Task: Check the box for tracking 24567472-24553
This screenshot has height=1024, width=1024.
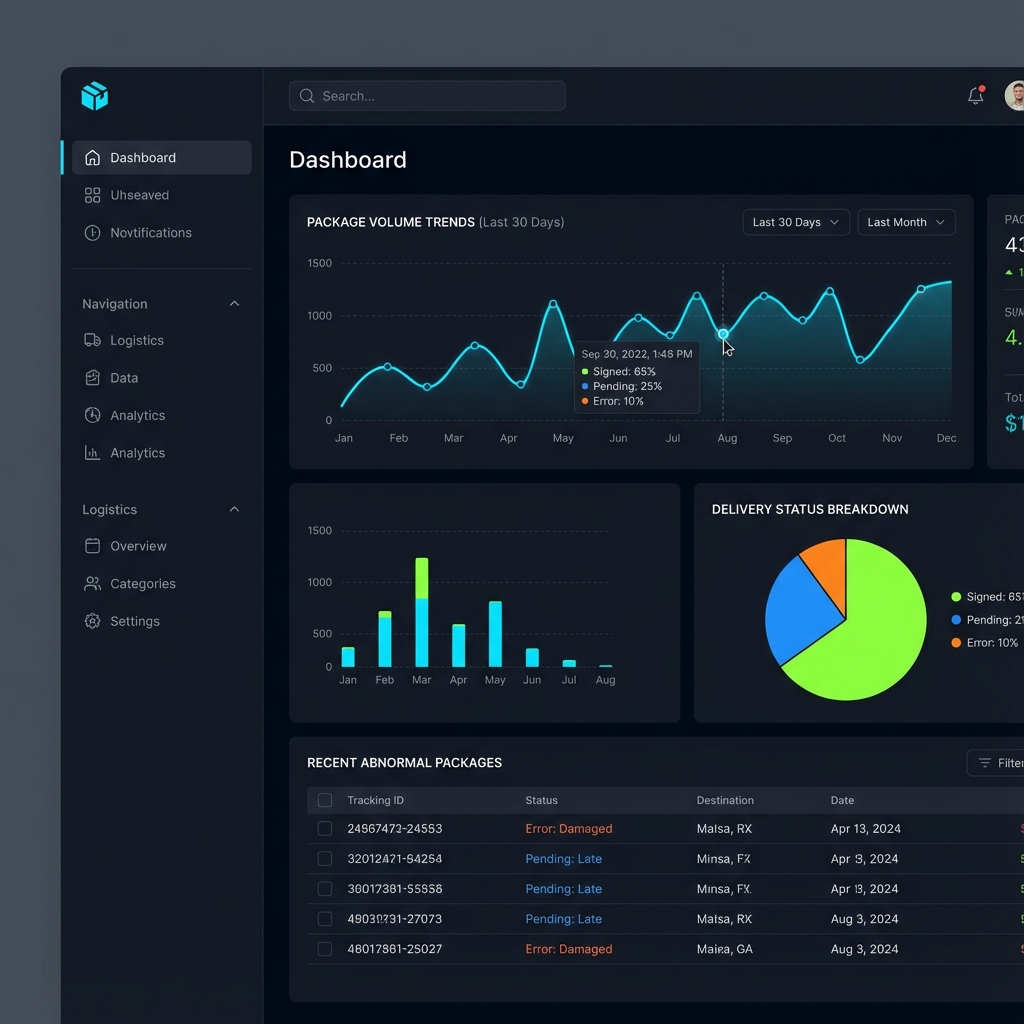Action: [324, 829]
